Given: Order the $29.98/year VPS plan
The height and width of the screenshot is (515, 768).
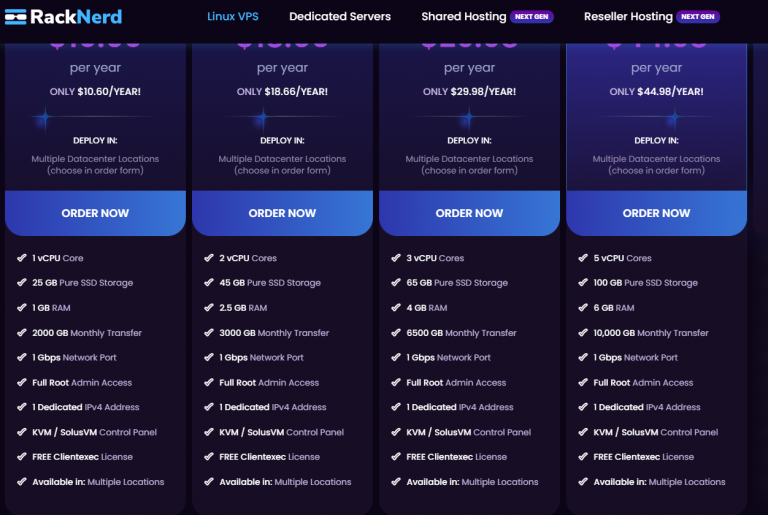Looking at the screenshot, I should click(469, 213).
